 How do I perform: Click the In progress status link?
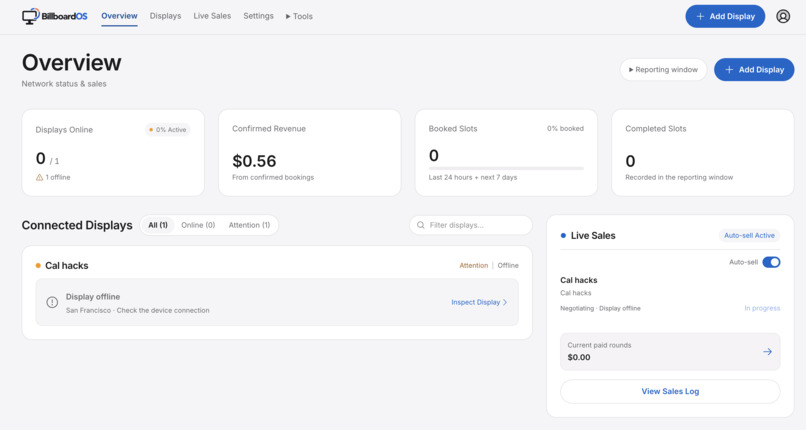762,308
